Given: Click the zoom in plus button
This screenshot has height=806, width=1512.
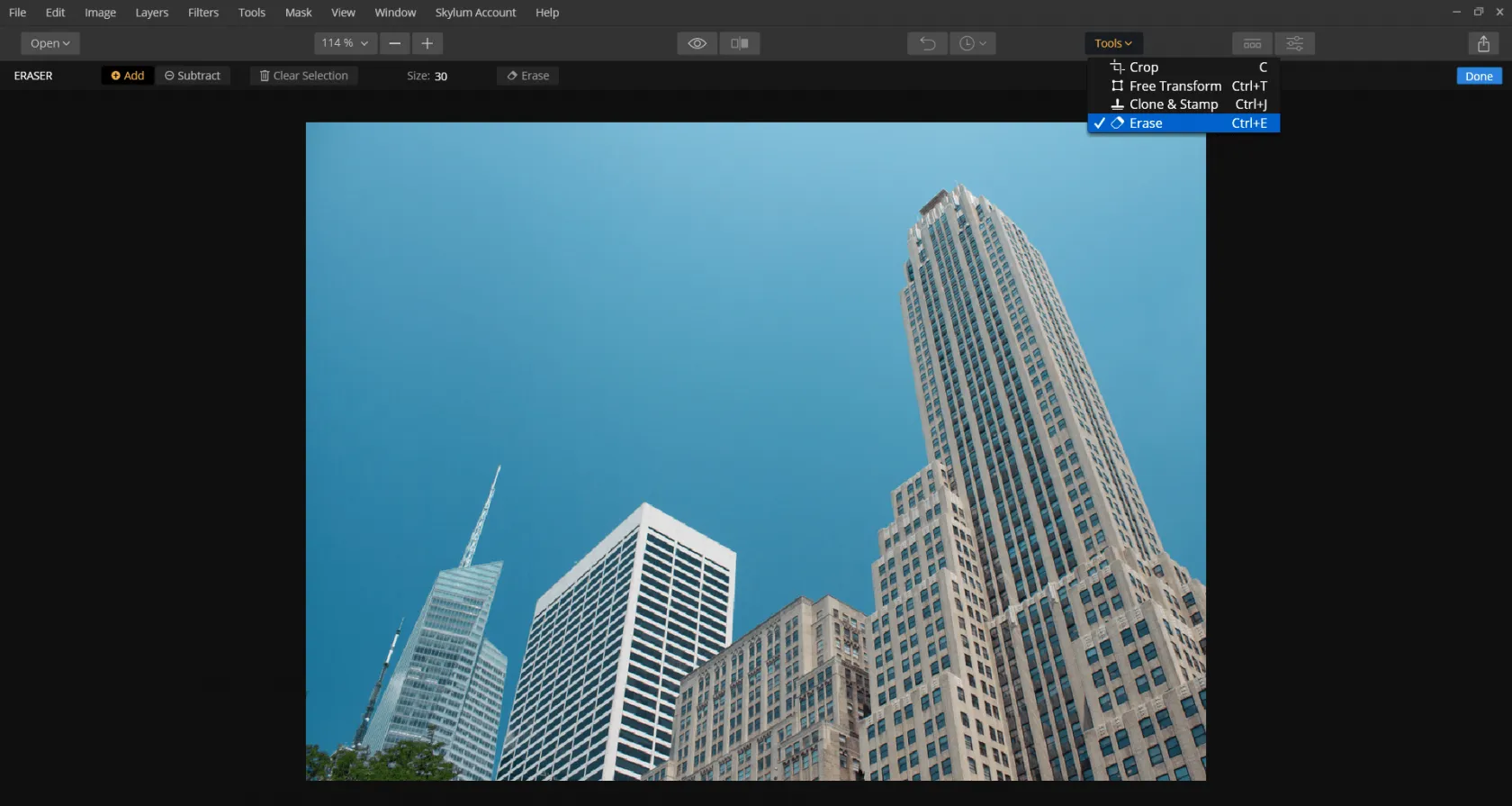Looking at the screenshot, I should 427,43.
